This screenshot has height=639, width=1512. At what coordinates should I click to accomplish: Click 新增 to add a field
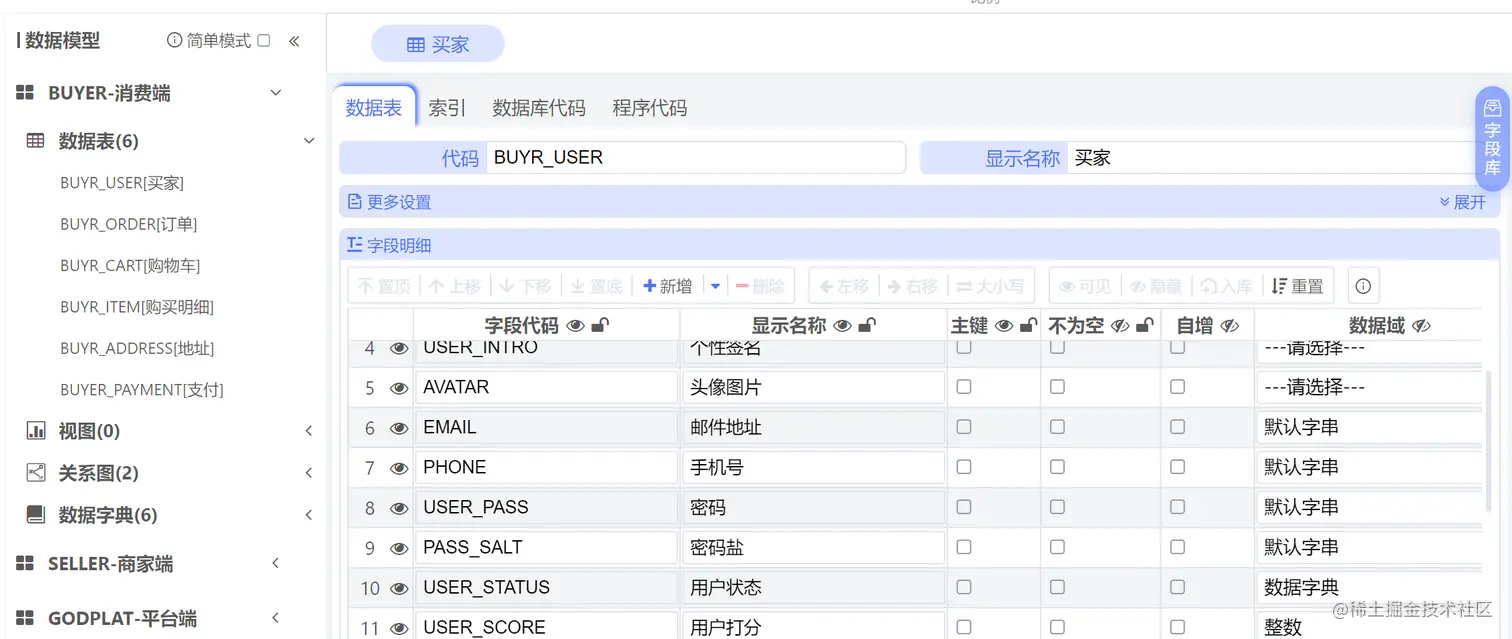coord(668,286)
